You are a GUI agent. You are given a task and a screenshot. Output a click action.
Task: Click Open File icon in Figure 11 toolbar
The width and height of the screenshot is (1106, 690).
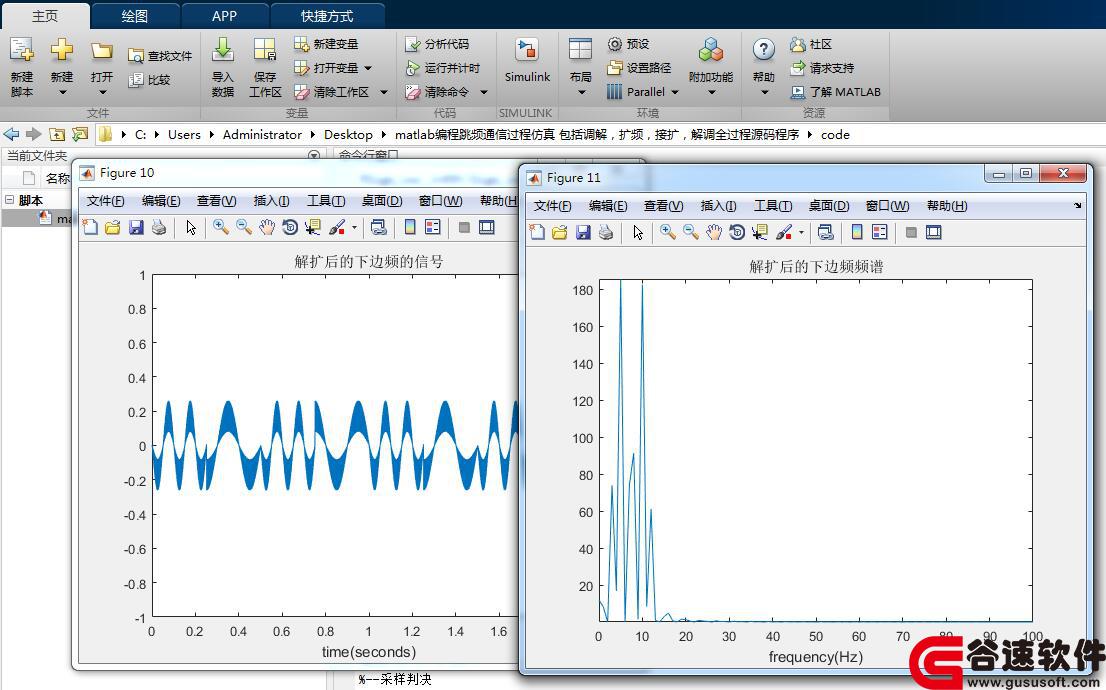pos(560,232)
